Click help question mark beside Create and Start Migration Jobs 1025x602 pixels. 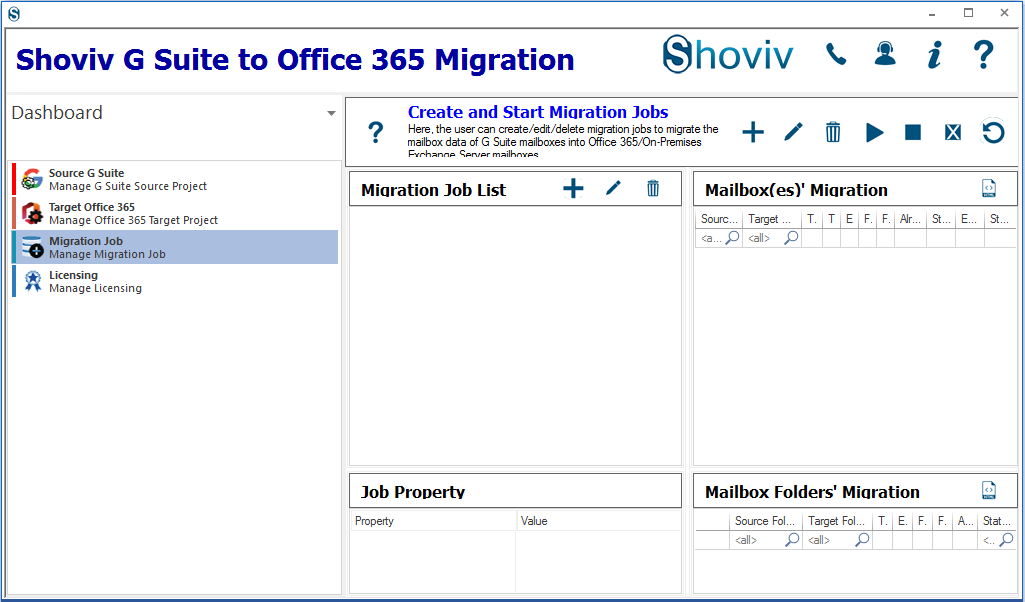[375, 133]
